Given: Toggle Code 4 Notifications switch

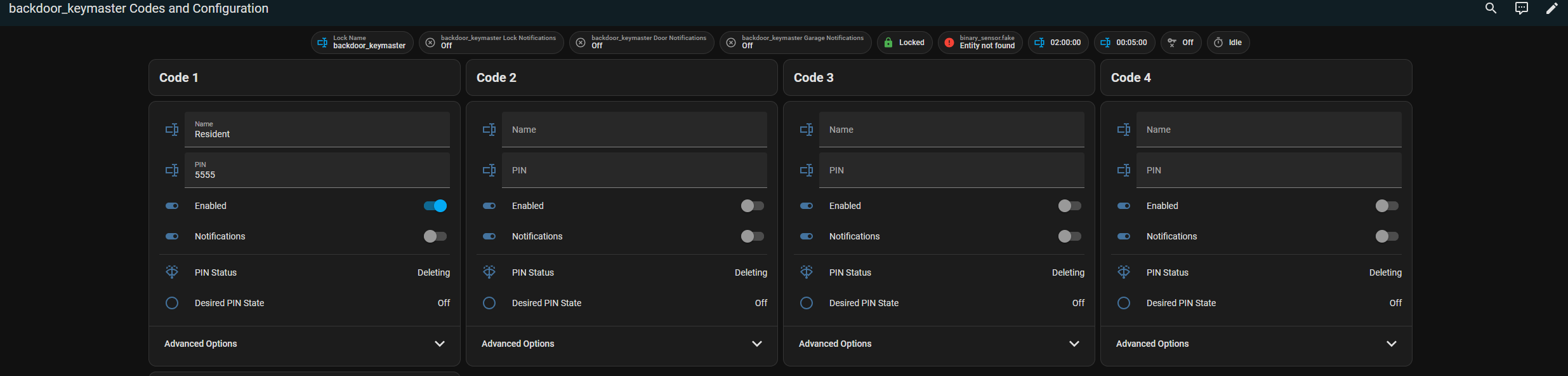Looking at the screenshot, I should (x=1387, y=236).
